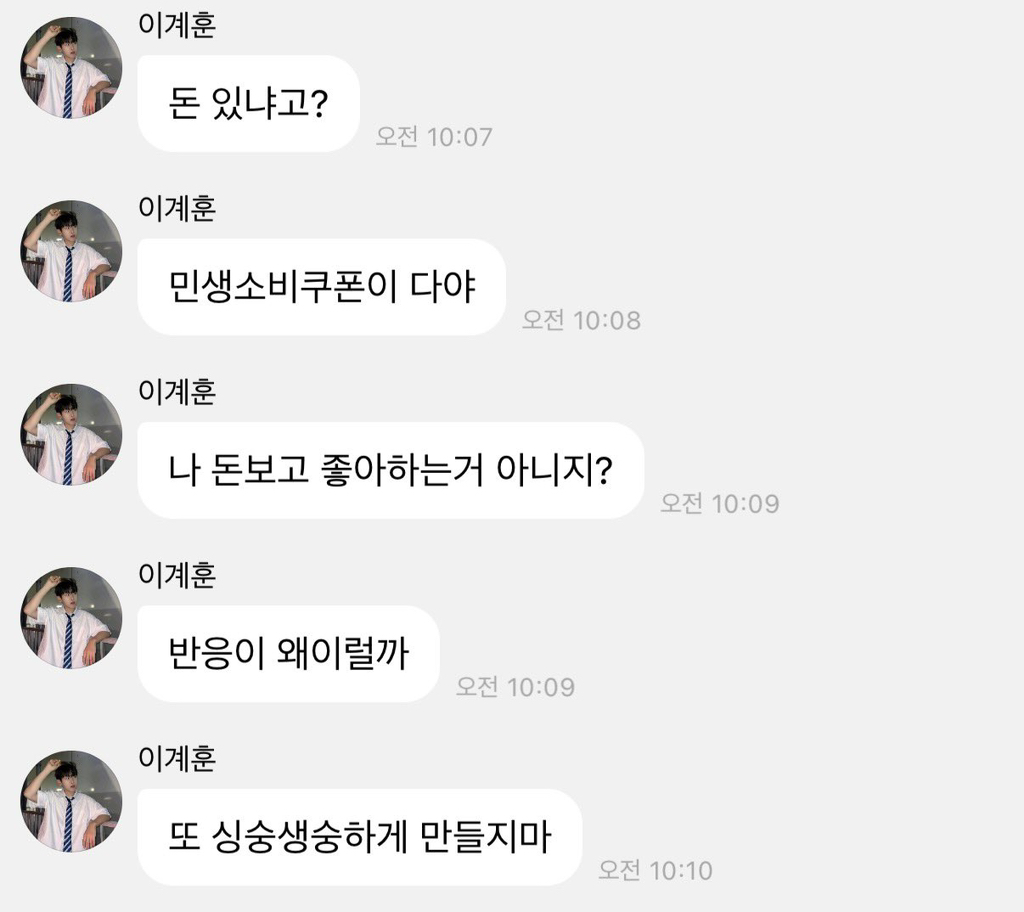Click the 오전 10:10 timestamp
Viewport: 1024px width, 912px height.
[655, 870]
